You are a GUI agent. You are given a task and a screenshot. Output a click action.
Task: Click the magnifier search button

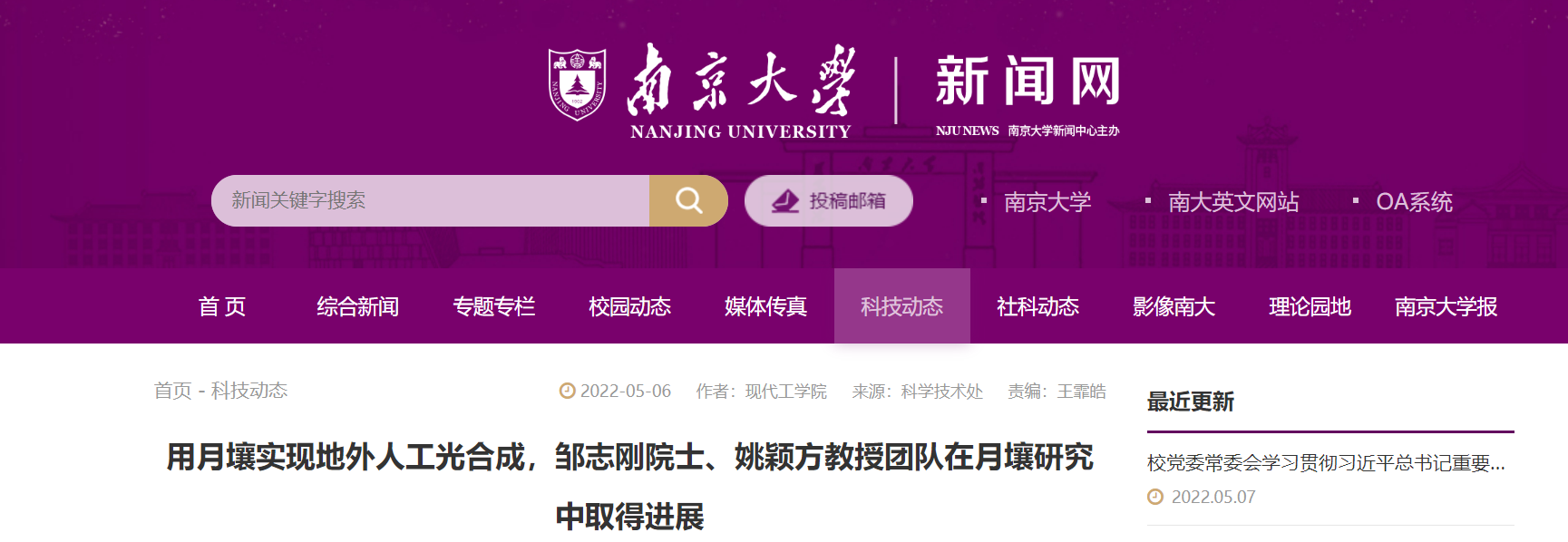coord(688,200)
